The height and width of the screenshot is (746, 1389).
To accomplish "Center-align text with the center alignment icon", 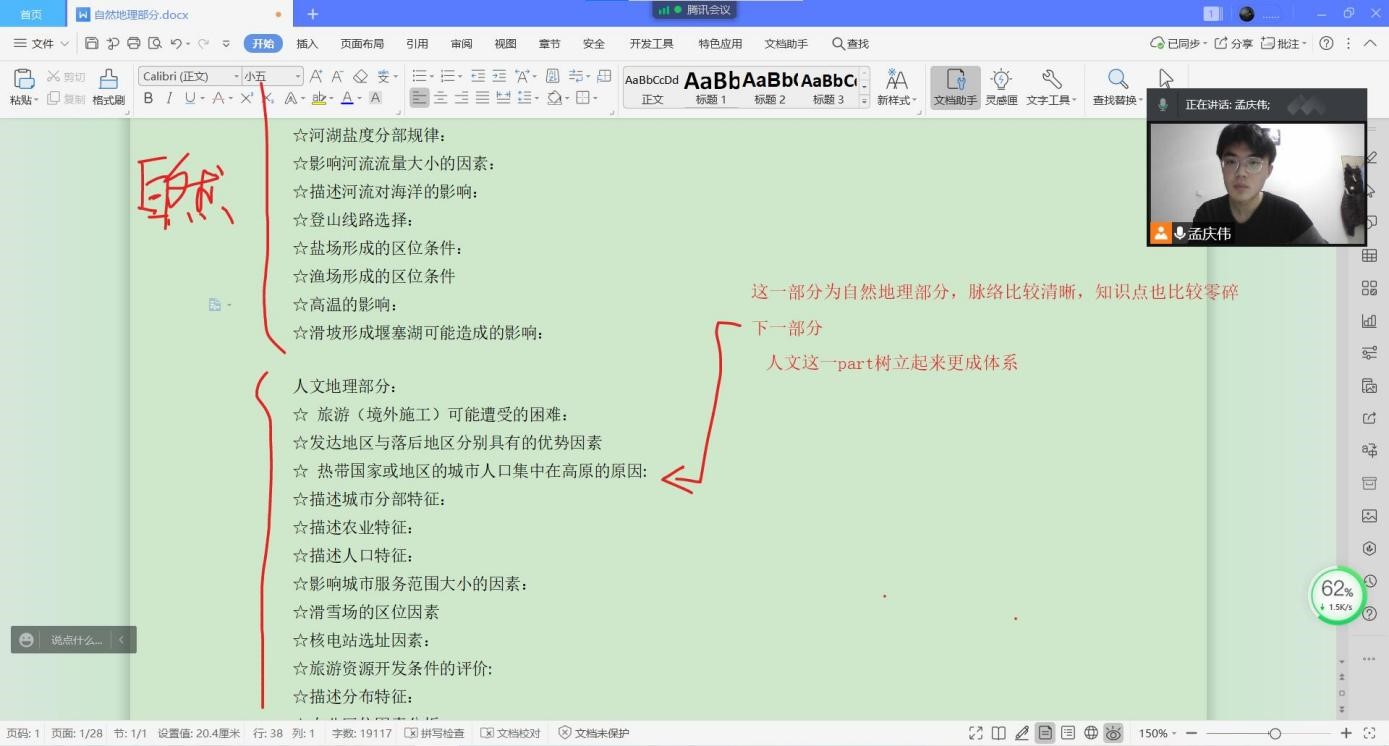I will click(440, 98).
